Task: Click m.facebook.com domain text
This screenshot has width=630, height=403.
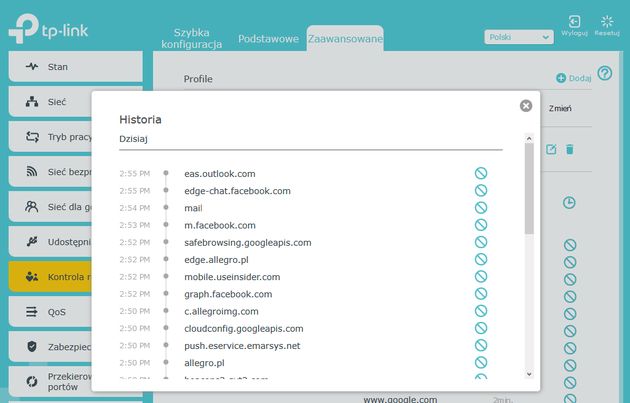Action: 220,225
